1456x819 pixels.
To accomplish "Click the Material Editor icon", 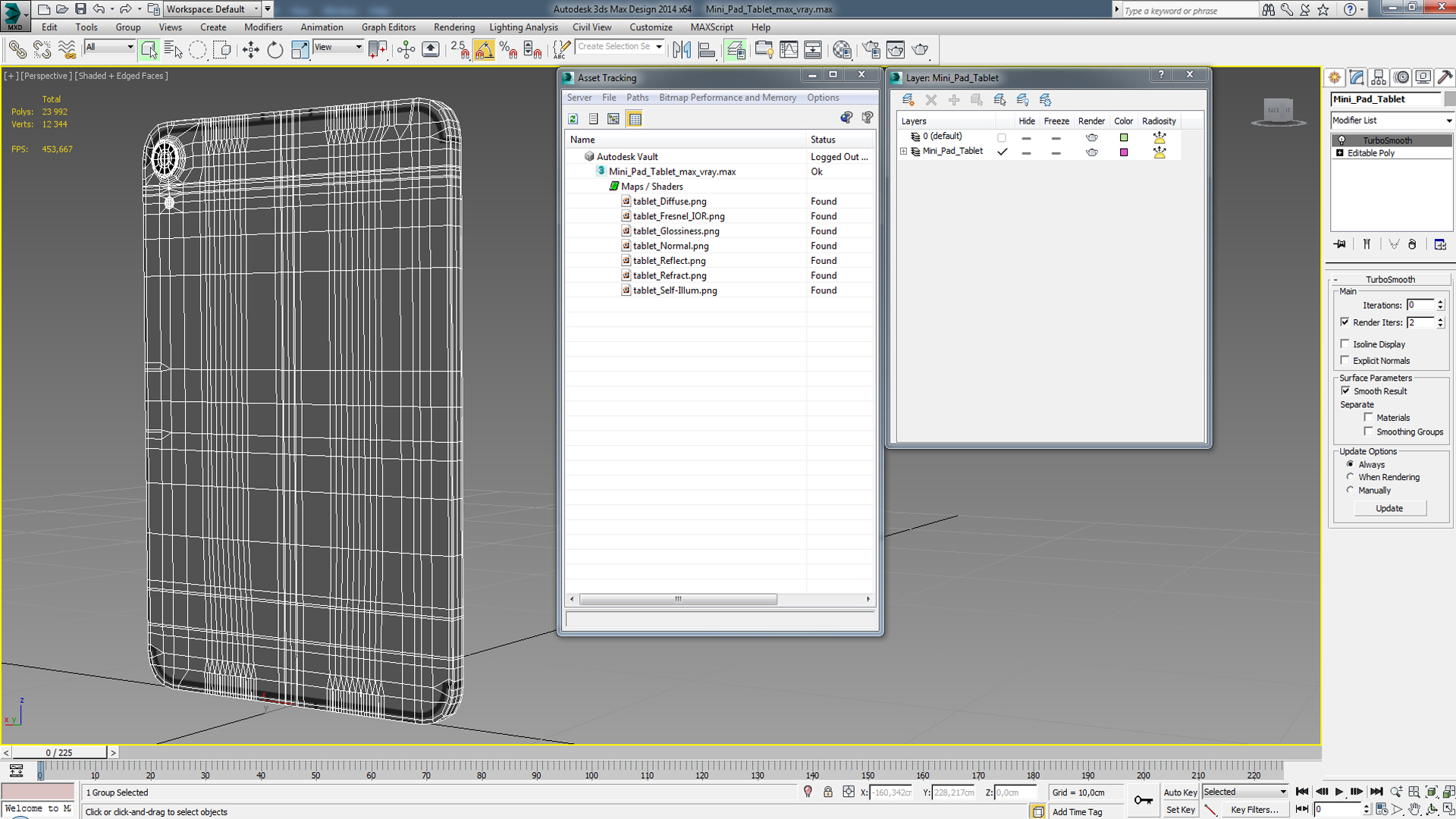I will [842, 50].
